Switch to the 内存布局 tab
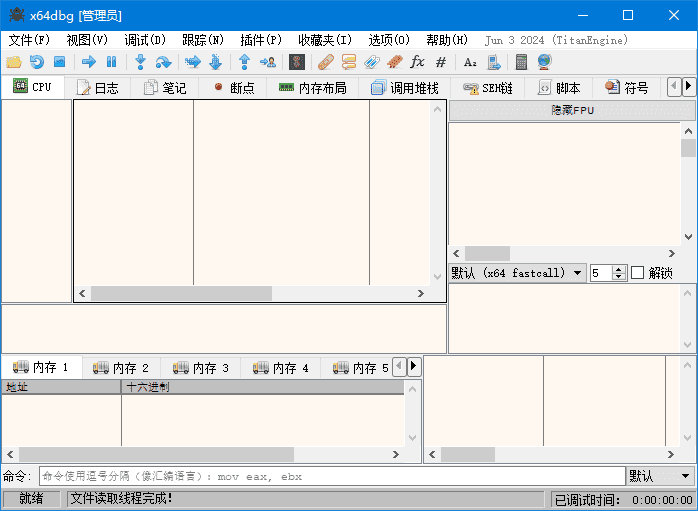Viewport: 698px width, 511px height. (x=312, y=88)
